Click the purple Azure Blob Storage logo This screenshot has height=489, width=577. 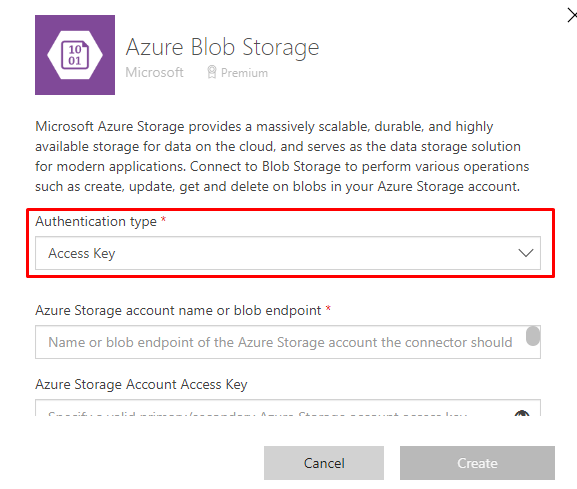[x=75, y=55]
